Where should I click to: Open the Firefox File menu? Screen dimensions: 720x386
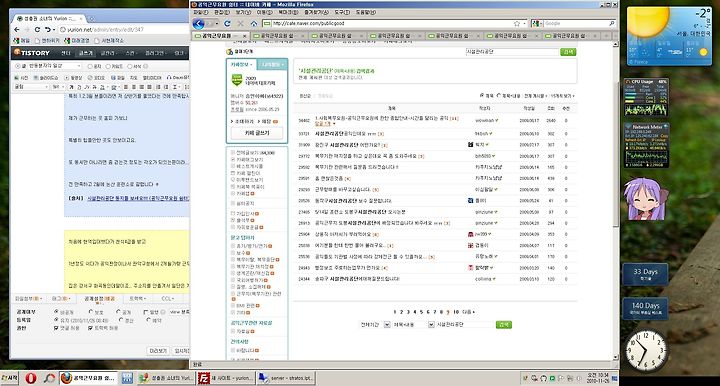click(x=201, y=12)
